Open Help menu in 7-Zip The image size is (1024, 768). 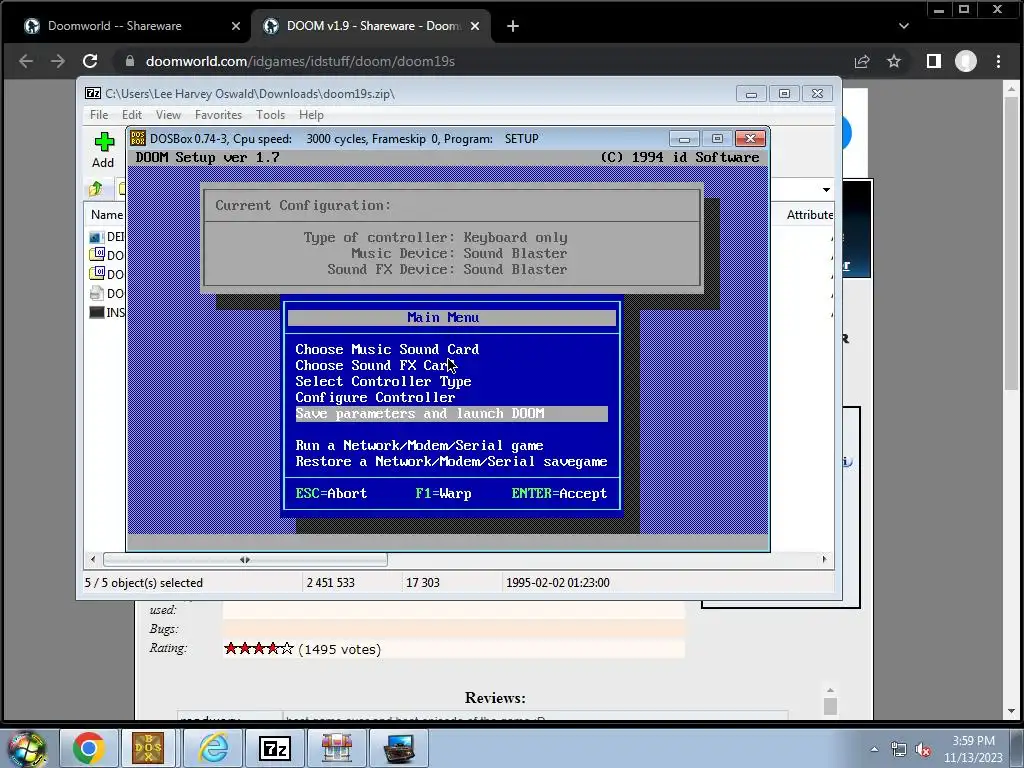coord(311,115)
